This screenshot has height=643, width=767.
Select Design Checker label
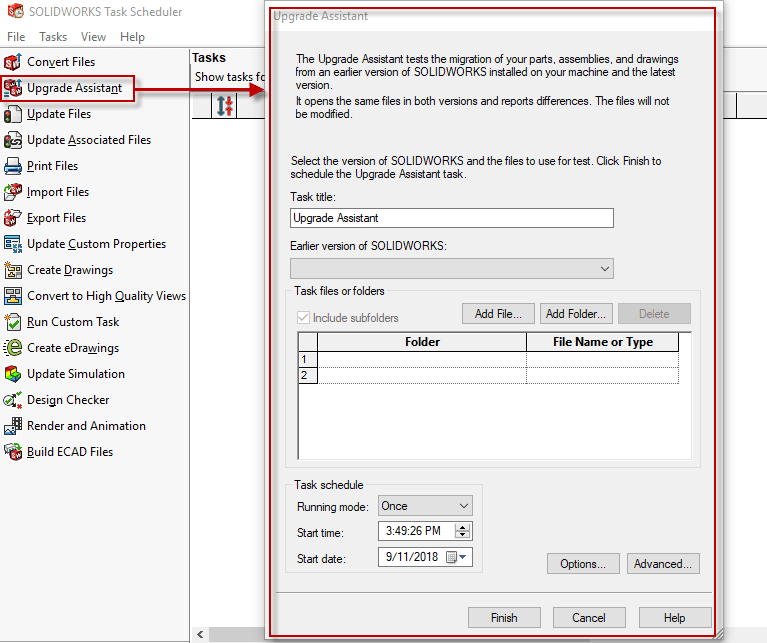click(68, 399)
